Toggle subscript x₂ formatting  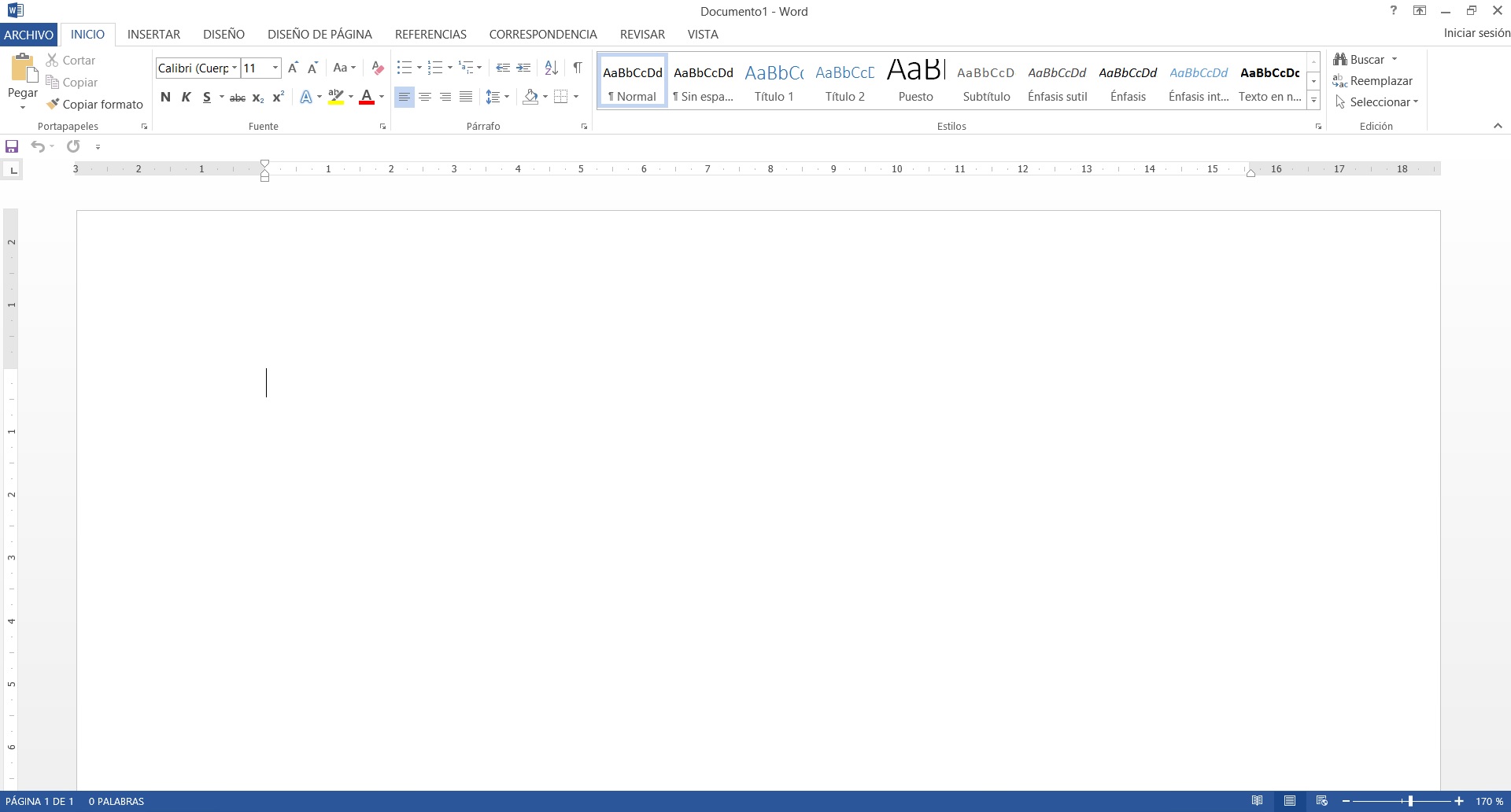(258, 98)
